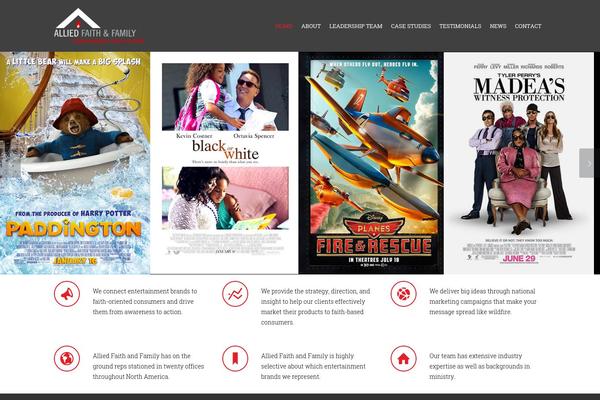Open Leadership Team menu item
Screen dimensions: 600x400
click(356, 26)
